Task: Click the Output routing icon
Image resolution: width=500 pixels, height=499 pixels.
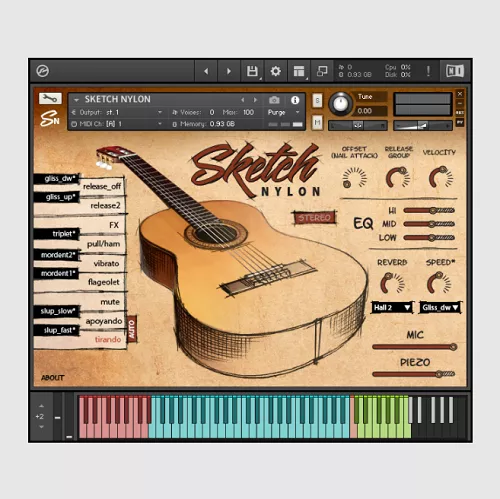Action: click(x=74, y=112)
